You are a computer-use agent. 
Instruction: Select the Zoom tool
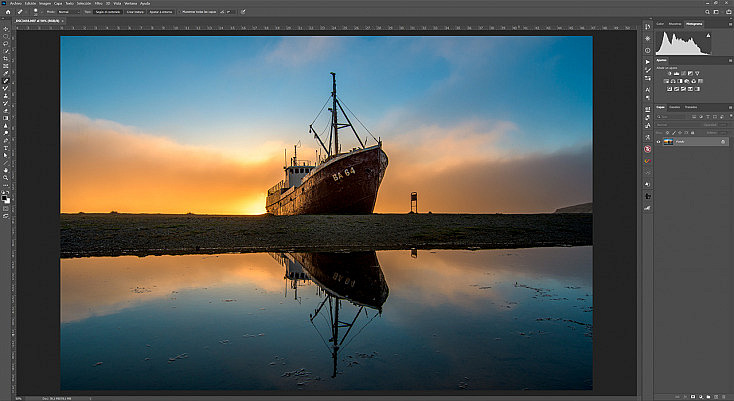(6, 177)
